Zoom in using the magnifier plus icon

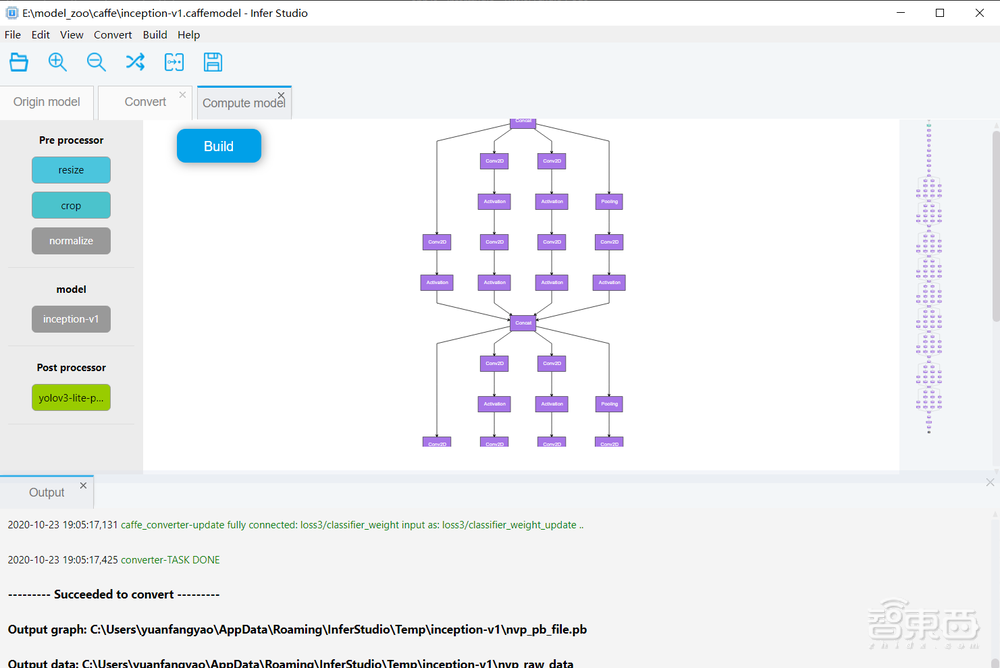(x=58, y=62)
